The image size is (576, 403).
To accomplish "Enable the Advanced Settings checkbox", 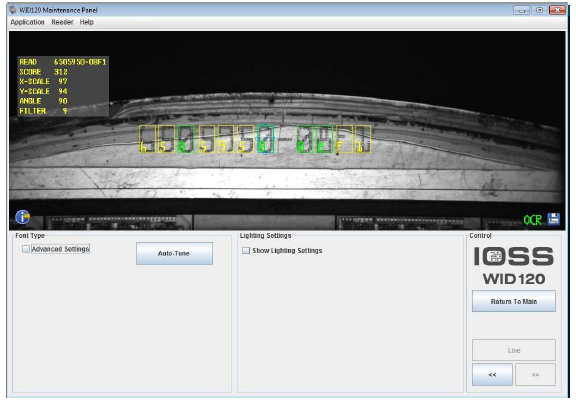I will coord(26,249).
